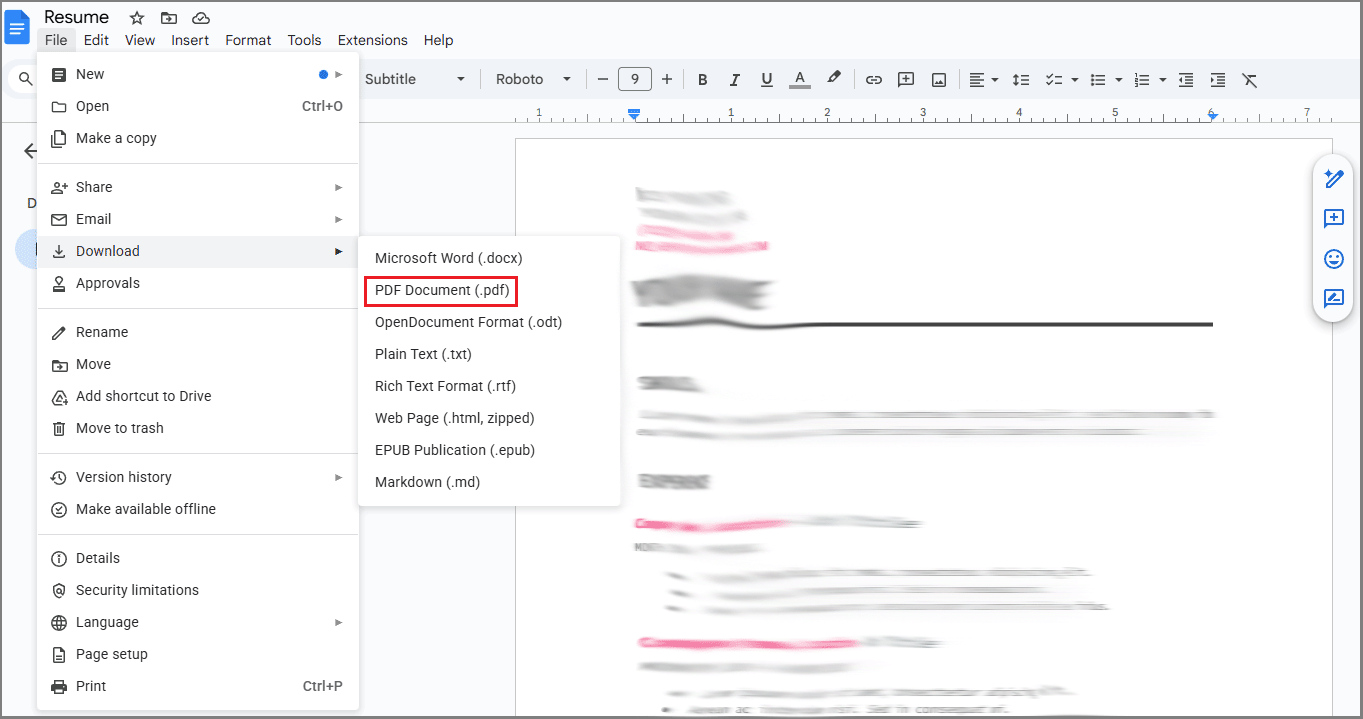Open the Extensions menu
This screenshot has width=1363, height=719.
pos(372,40)
